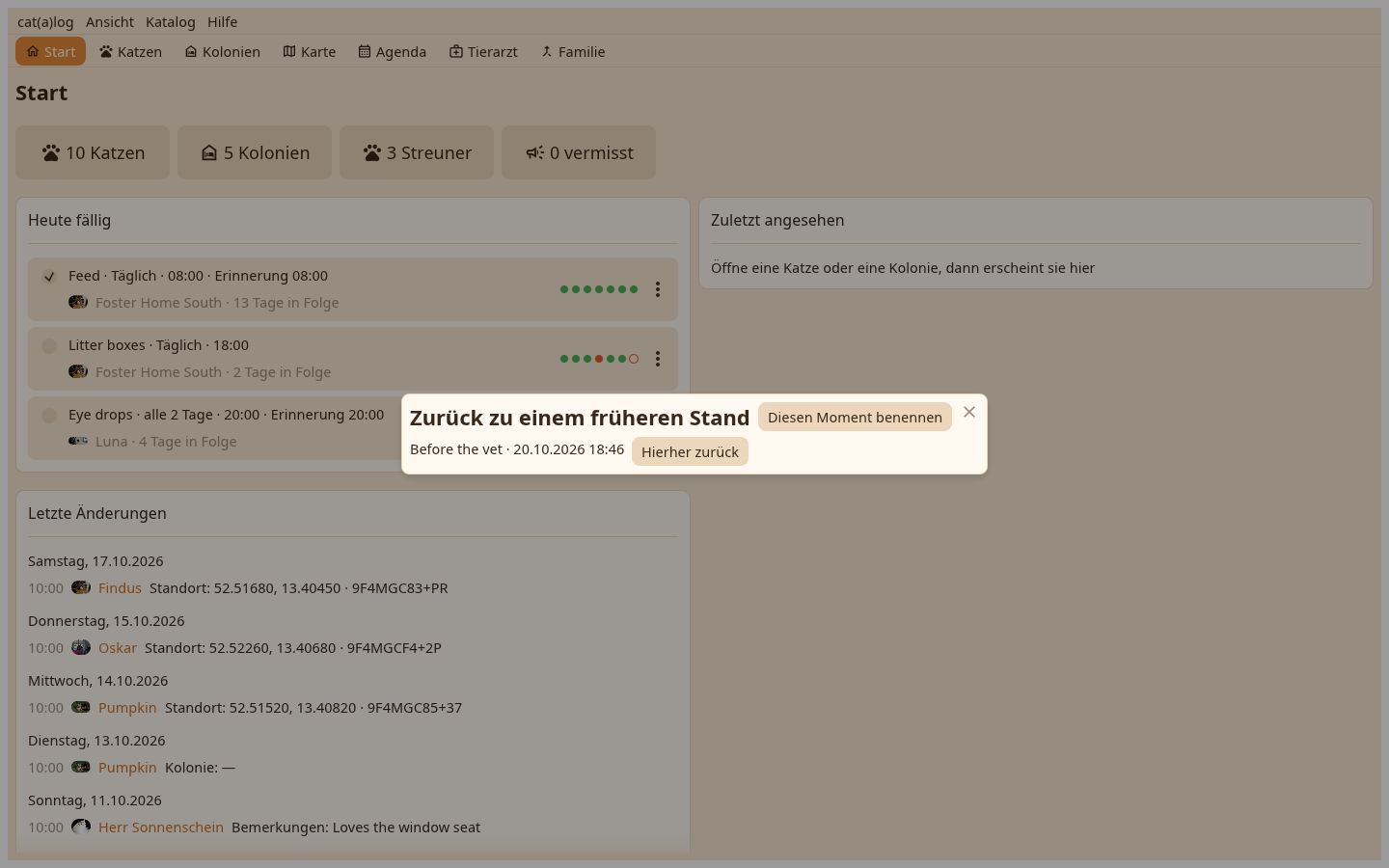Image resolution: width=1389 pixels, height=868 pixels.
Task: Click the cat avatar in the Litter boxes row
Action: 78,371
